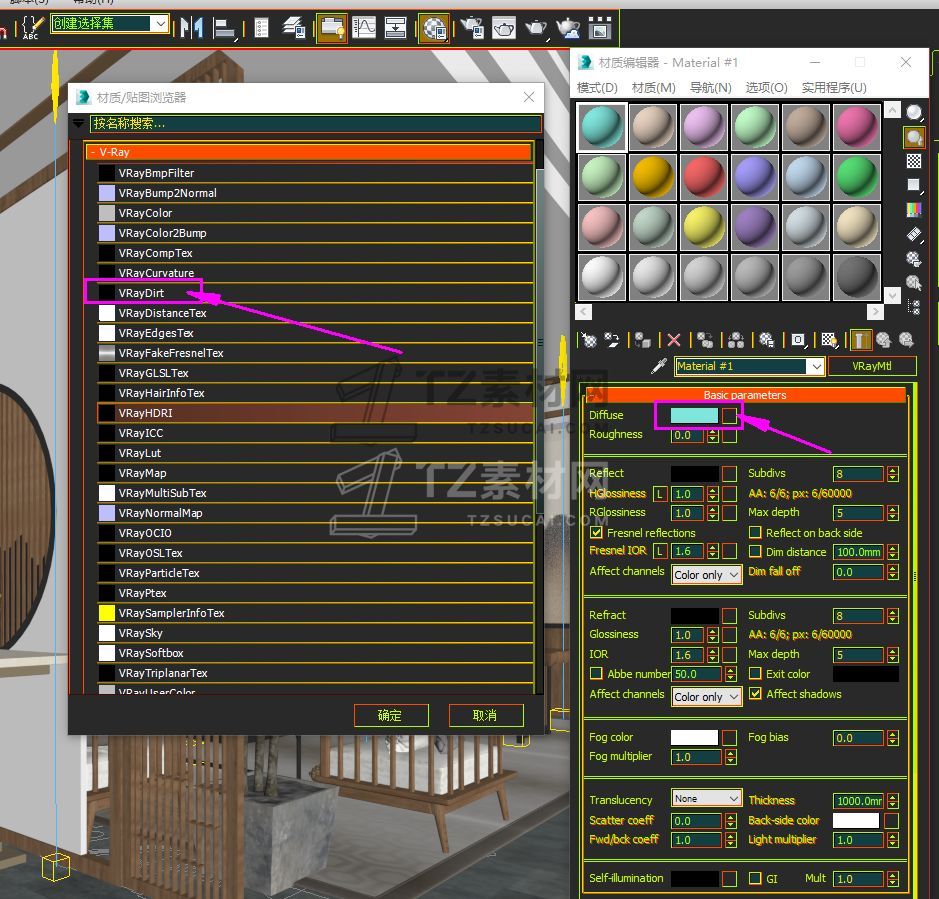Click the 确定 button in browser
The width and height of the screenshot is (939, 899).
390,715
